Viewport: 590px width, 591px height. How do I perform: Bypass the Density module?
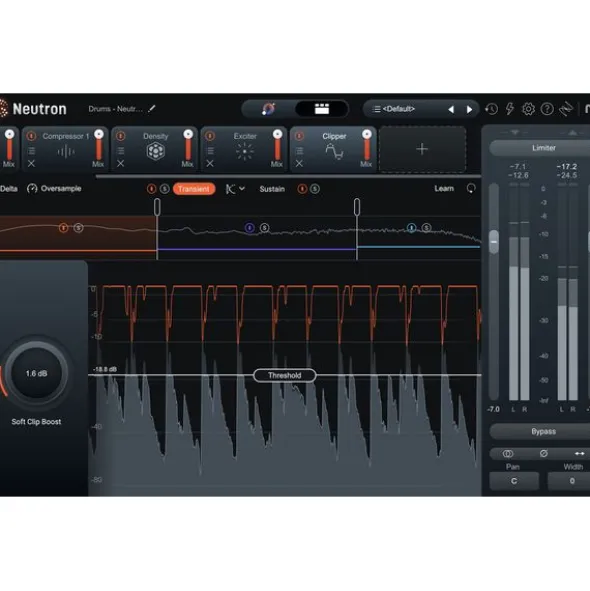[x=121, y=136]
